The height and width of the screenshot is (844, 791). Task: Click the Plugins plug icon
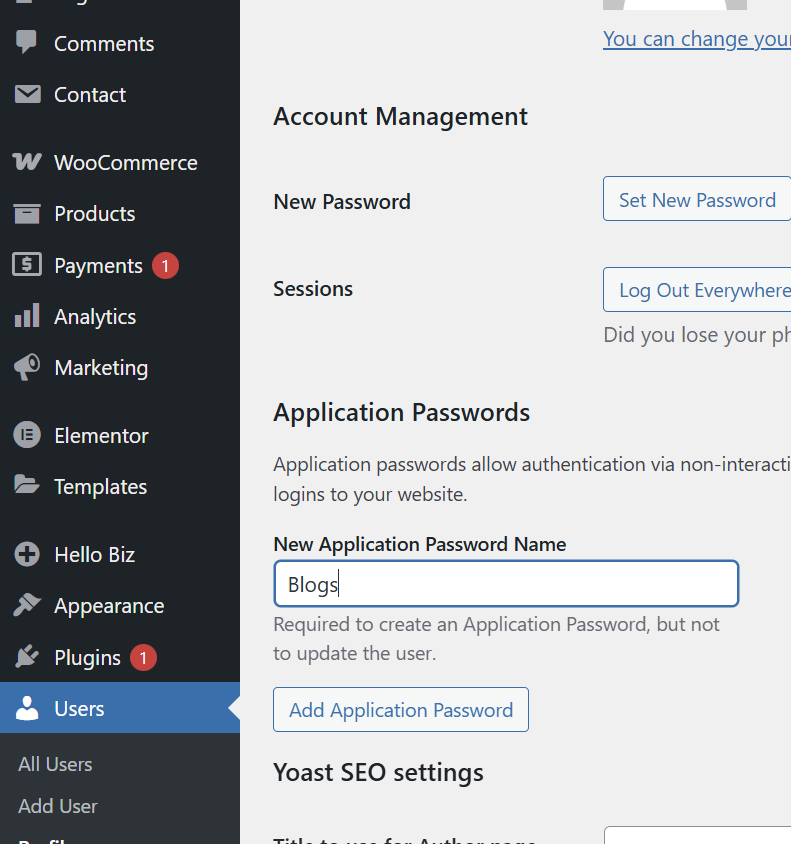pyautogui.click(x=27, y=657)
